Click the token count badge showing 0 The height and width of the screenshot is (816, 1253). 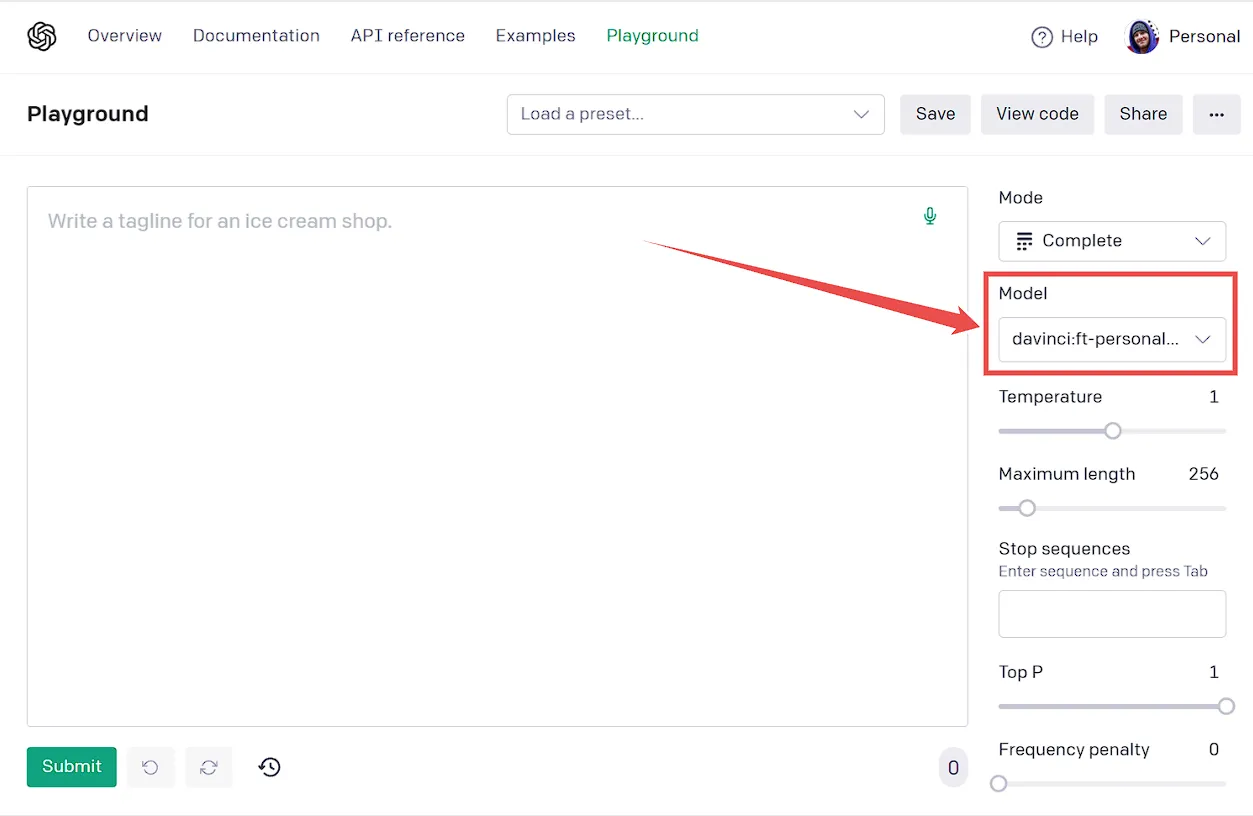tap(953, 767)
